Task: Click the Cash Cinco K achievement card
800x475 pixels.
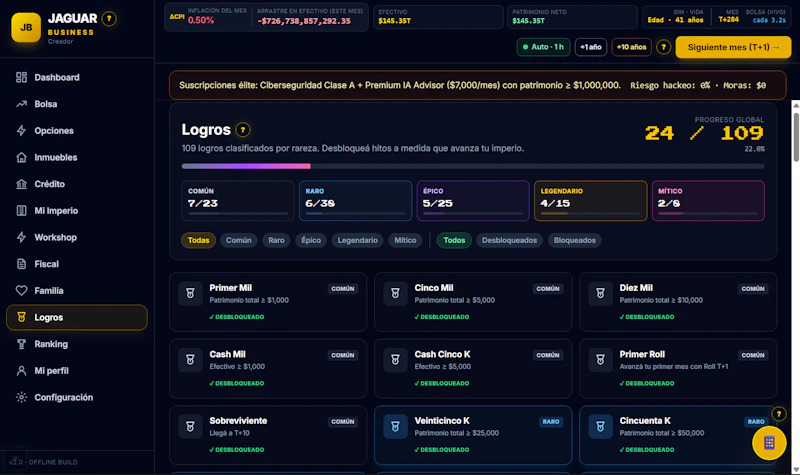Action: tap(473, 368)
